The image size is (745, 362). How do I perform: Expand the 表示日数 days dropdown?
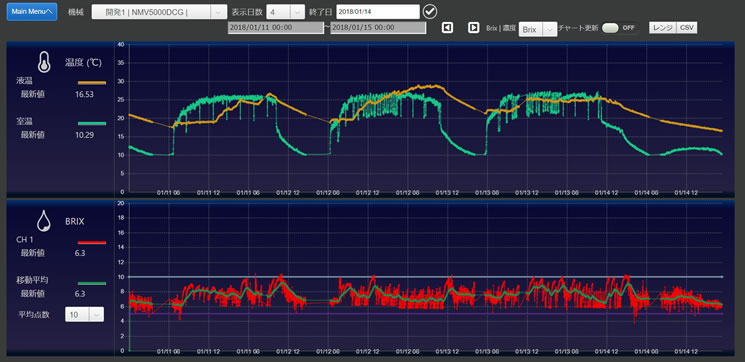(285, 12)
